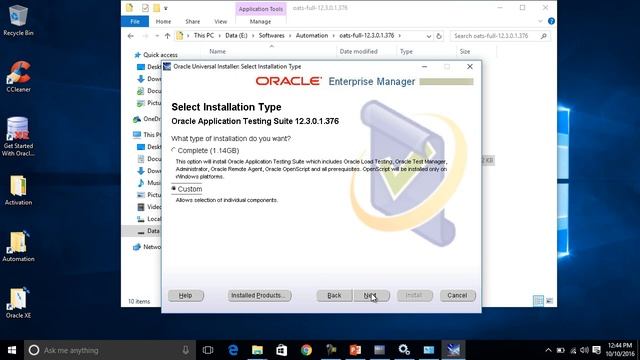The height and width of the screenshot is (360, 640).
Task: Open Settings gear on taskbar
Action: [x=404, y=350]
